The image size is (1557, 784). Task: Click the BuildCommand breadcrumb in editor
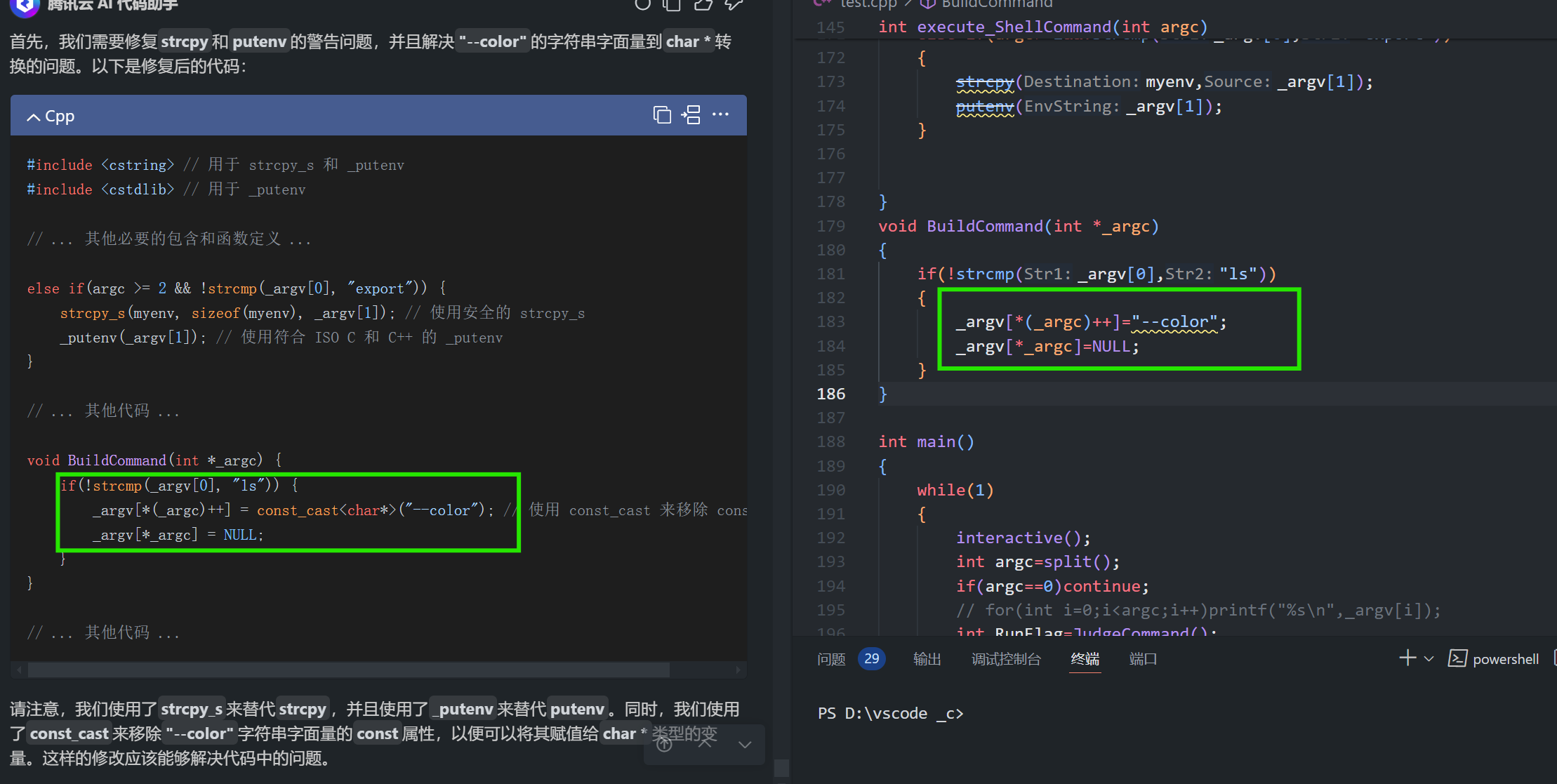(997, 4)
